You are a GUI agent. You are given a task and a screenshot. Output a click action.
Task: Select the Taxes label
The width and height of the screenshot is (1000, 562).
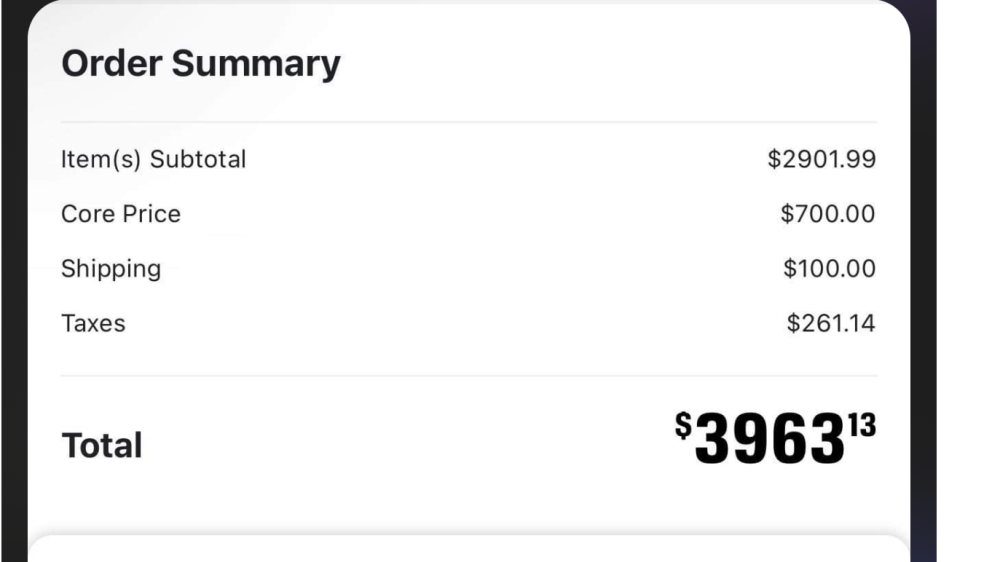coord(93,324)
